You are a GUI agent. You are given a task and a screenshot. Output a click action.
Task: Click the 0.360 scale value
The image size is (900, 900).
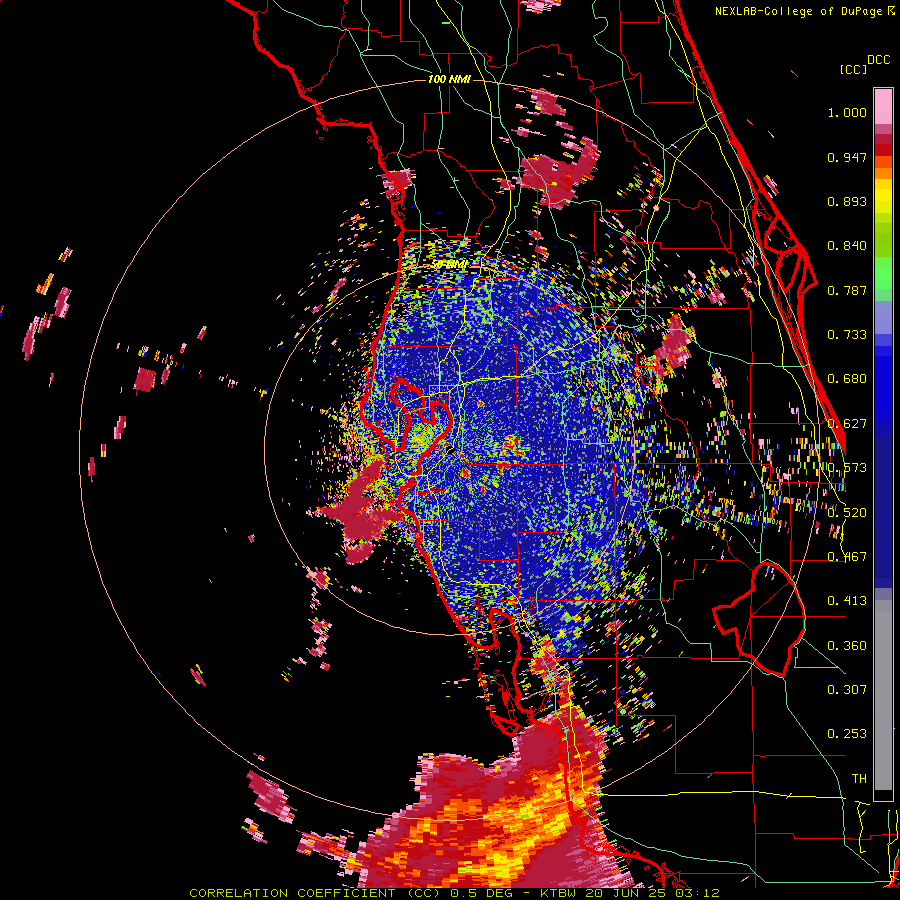847,646
